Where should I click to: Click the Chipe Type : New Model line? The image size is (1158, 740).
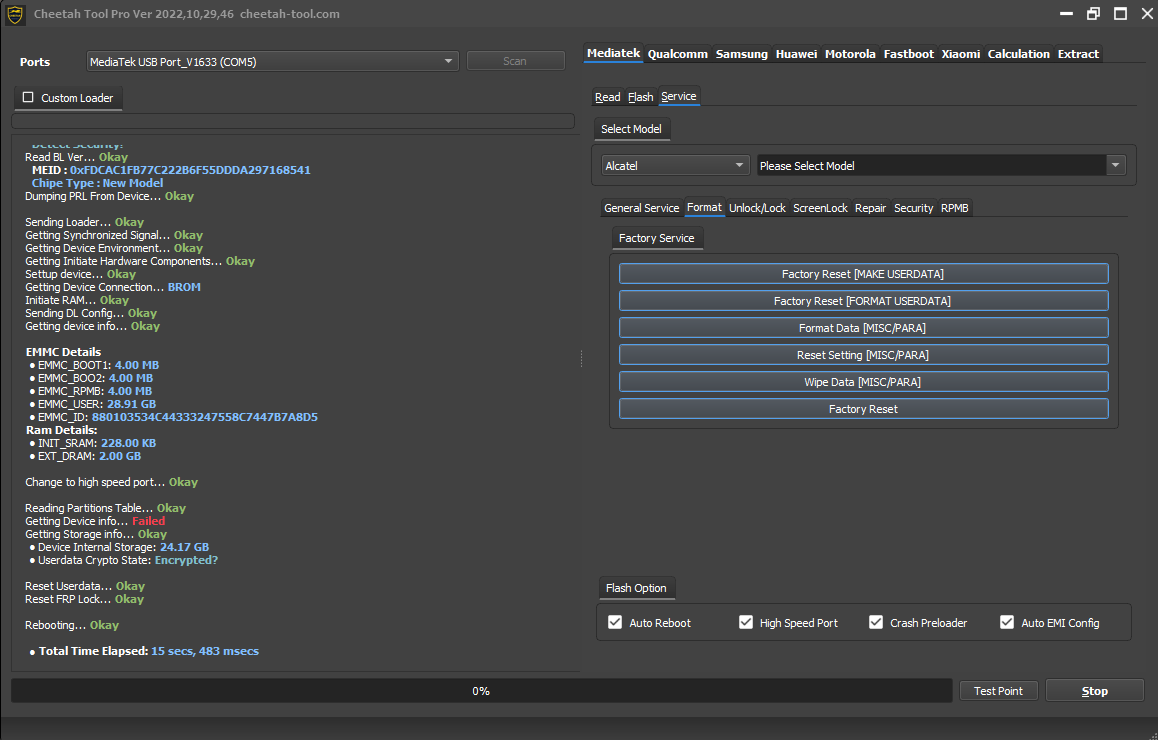[x=97, y=183]
